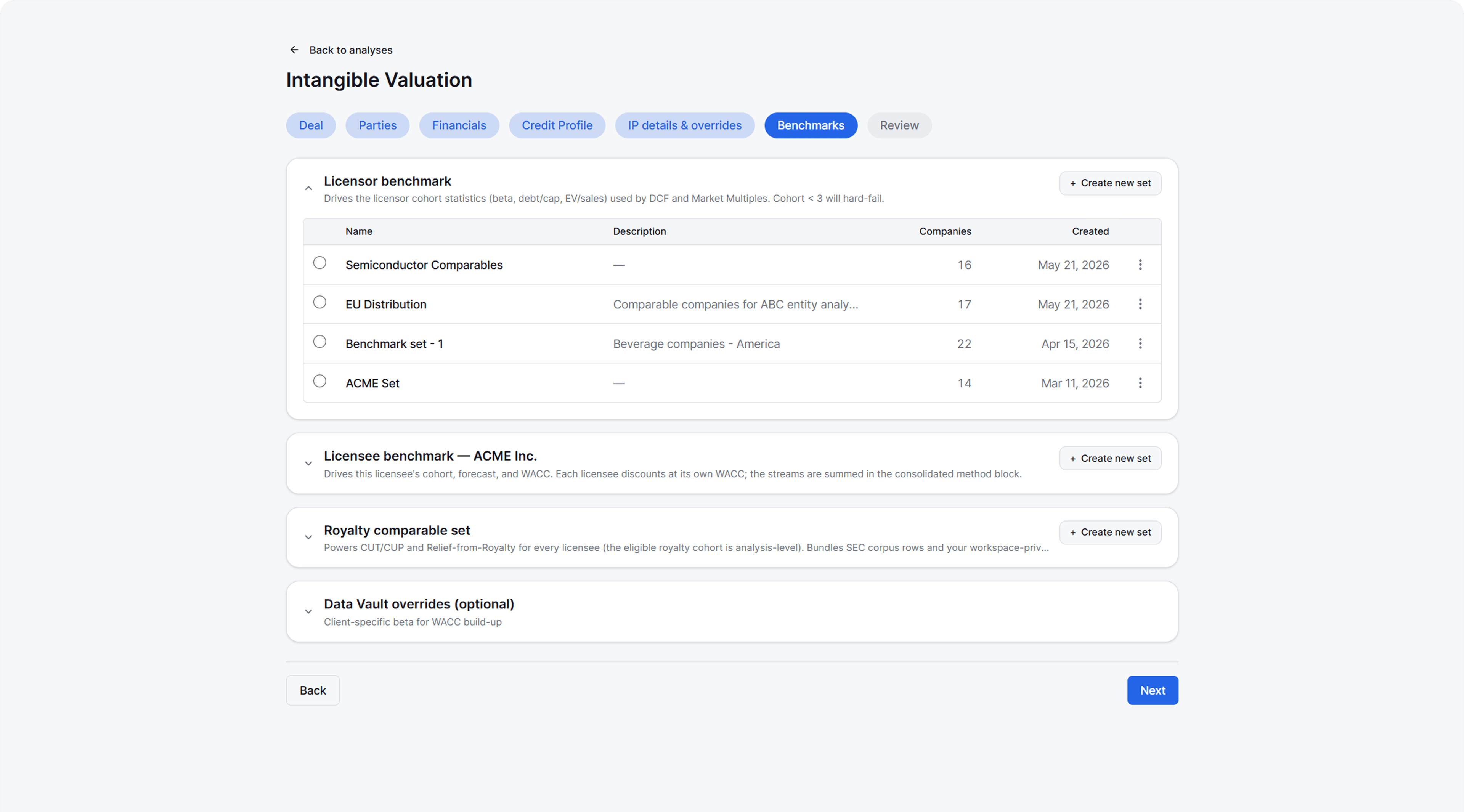The height and width of the screenshot is (812, 1464).
Task: Switch to the Parties step tab
Action: click(x=377, y=125)
